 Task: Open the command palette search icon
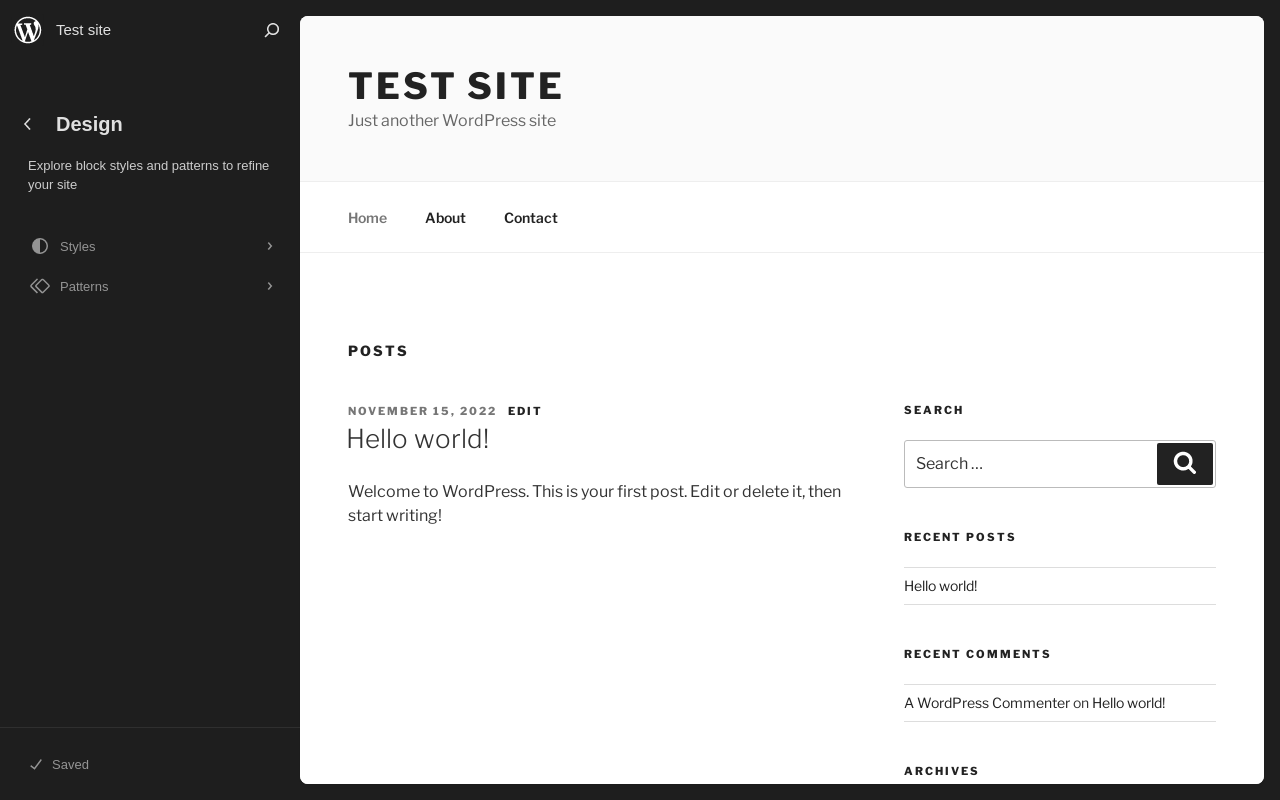click(x=271, y=30)
